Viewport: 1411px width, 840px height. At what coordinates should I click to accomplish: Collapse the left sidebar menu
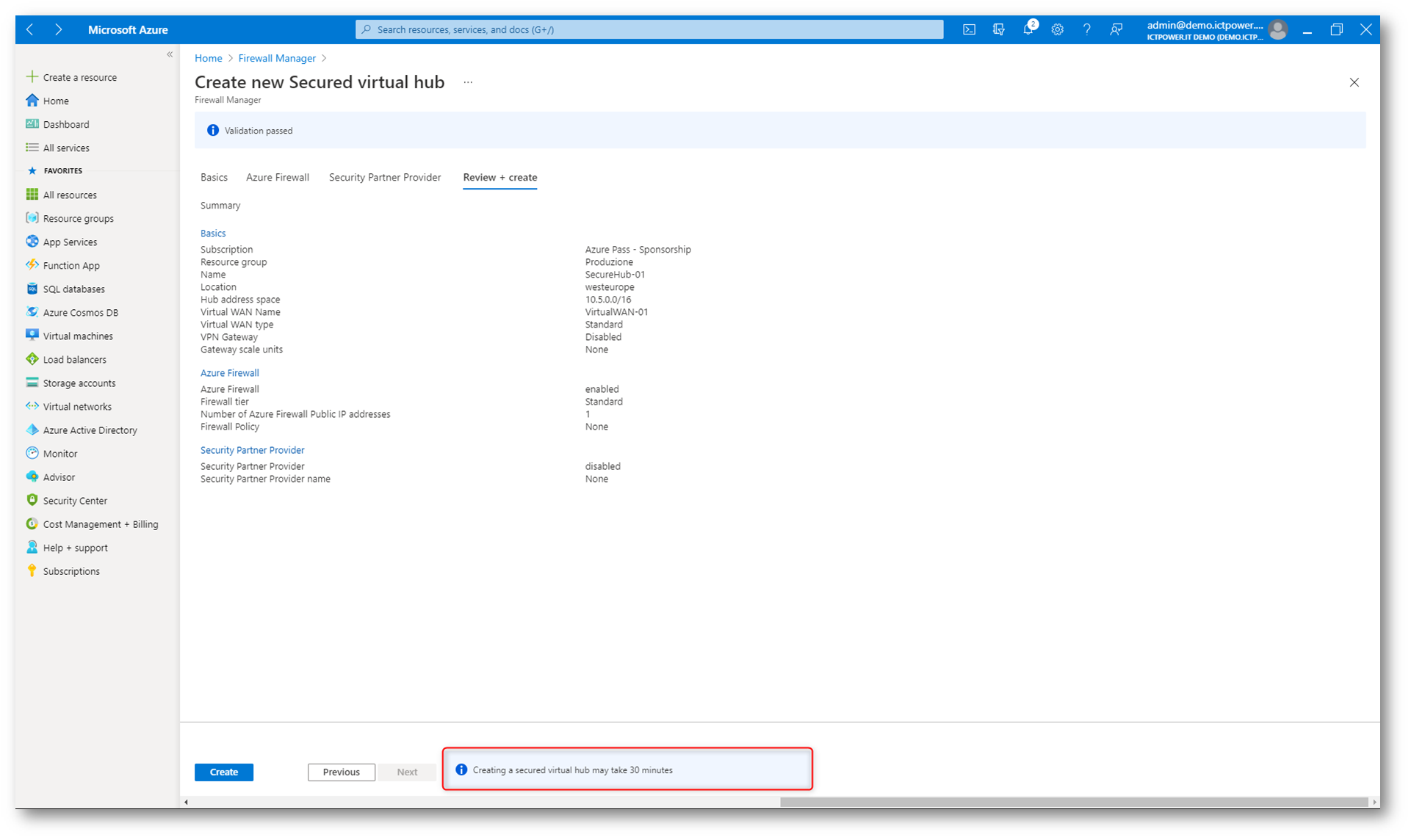(170, 54)
